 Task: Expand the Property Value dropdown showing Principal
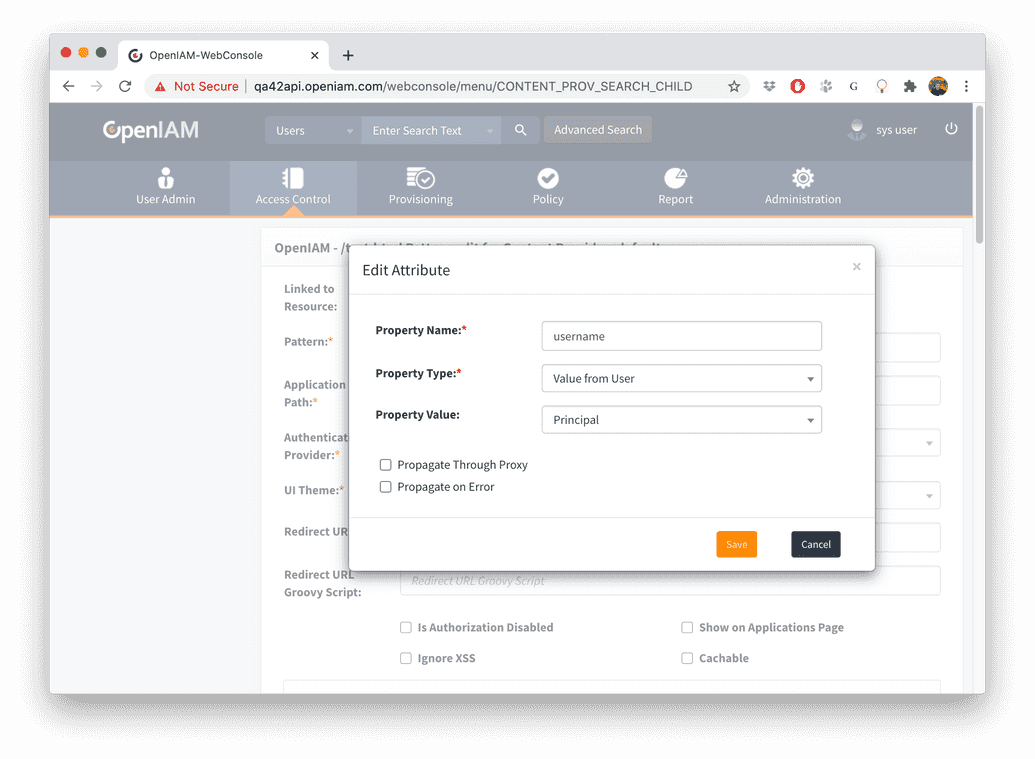pos(681,419)
